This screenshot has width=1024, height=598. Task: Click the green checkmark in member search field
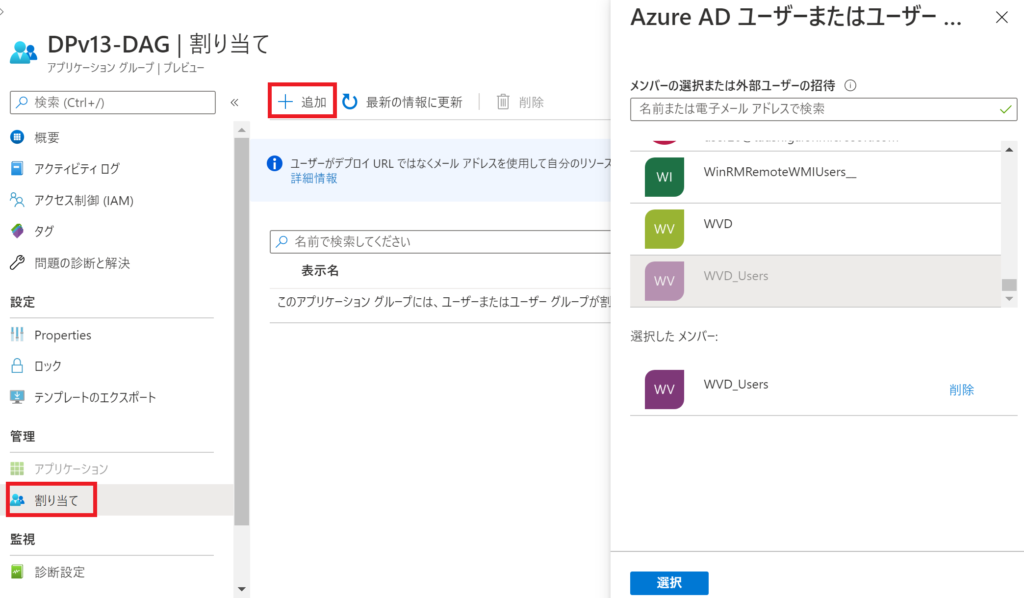(1006, 109)
